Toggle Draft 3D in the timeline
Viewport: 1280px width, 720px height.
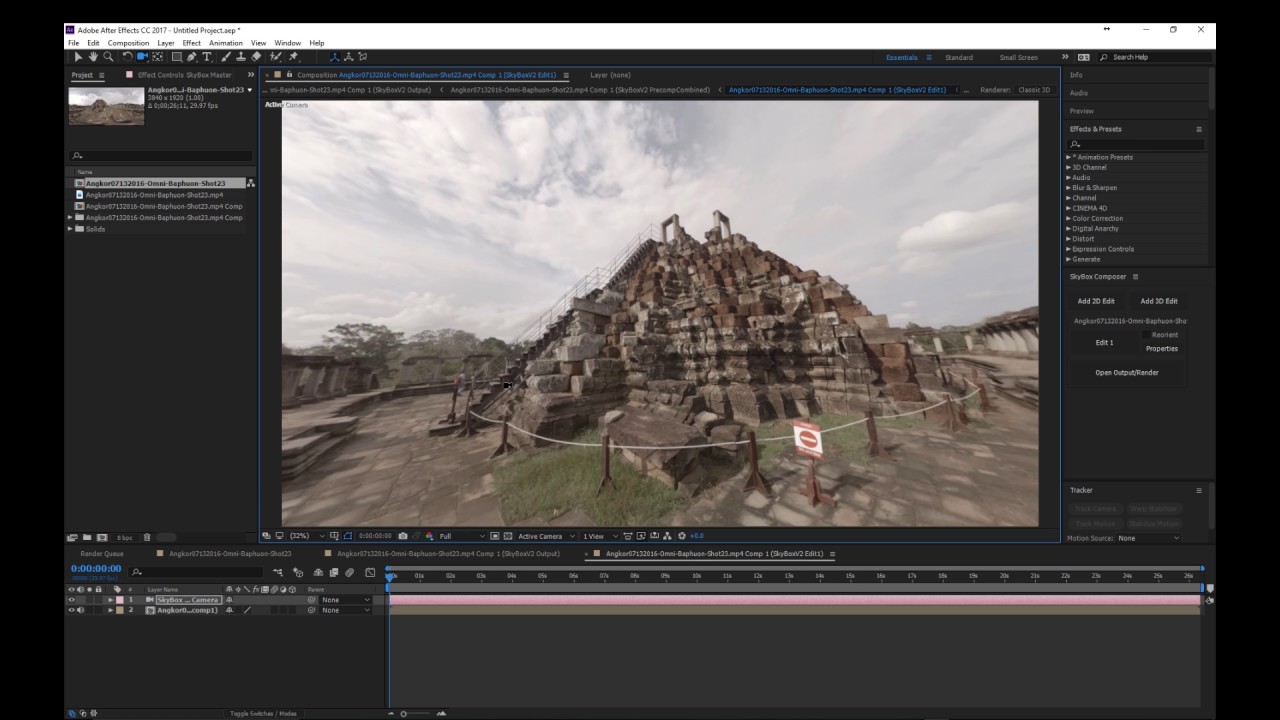point(298,572)
